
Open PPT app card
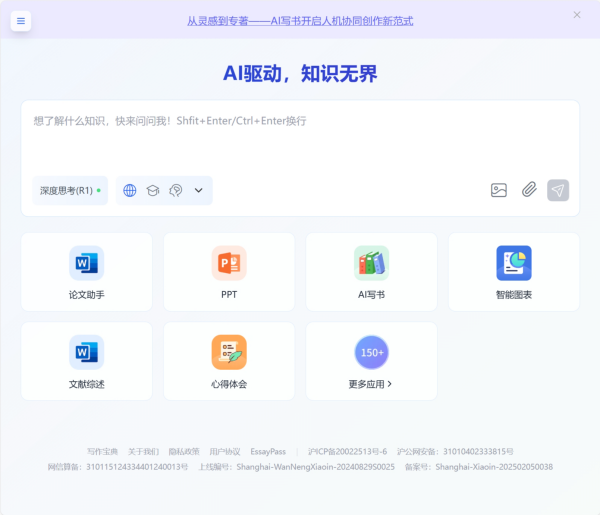[229, 272]
